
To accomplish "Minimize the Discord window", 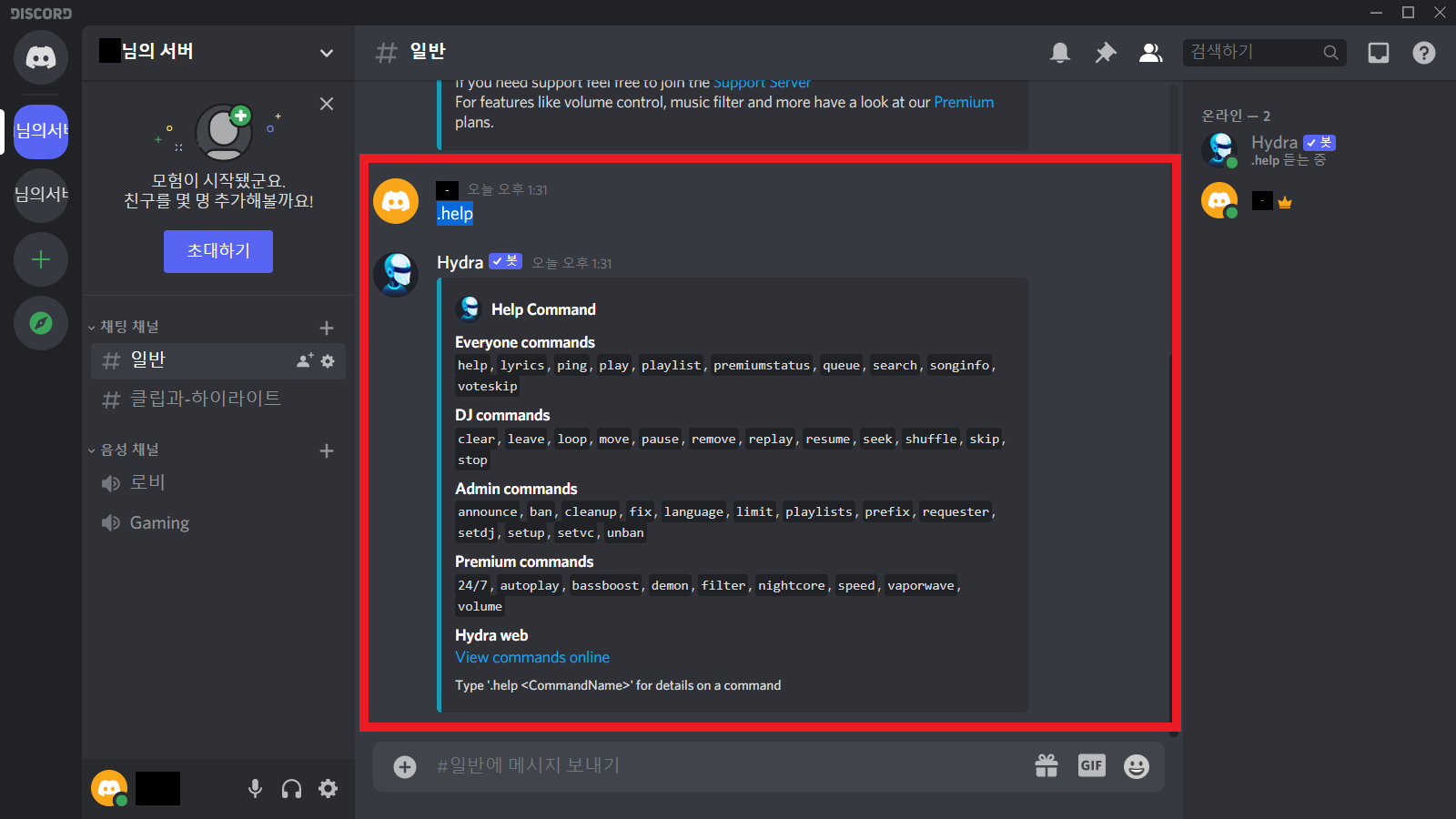I will coord(1377,13).
